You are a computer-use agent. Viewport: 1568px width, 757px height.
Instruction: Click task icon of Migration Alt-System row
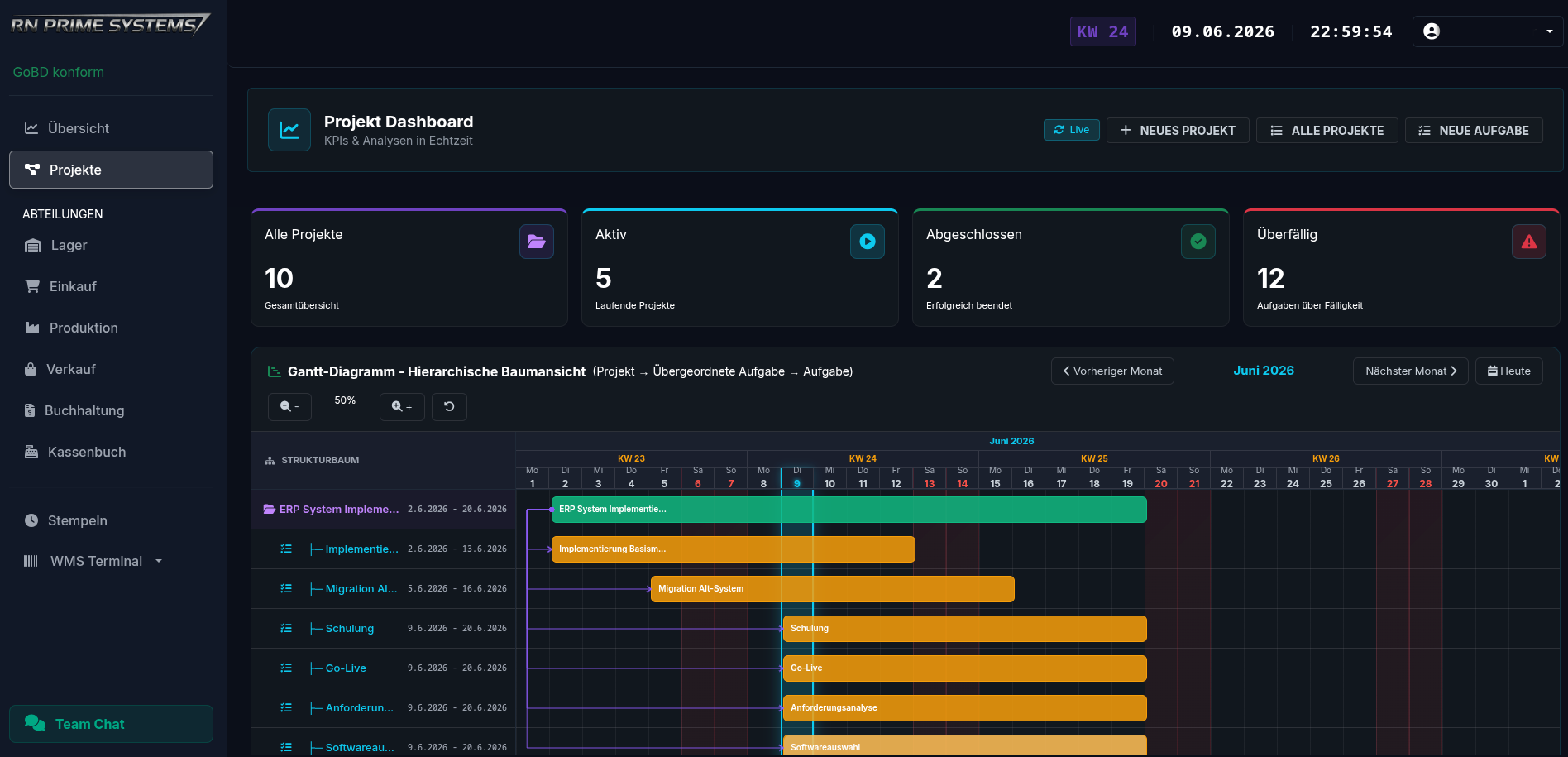point(286,589)
